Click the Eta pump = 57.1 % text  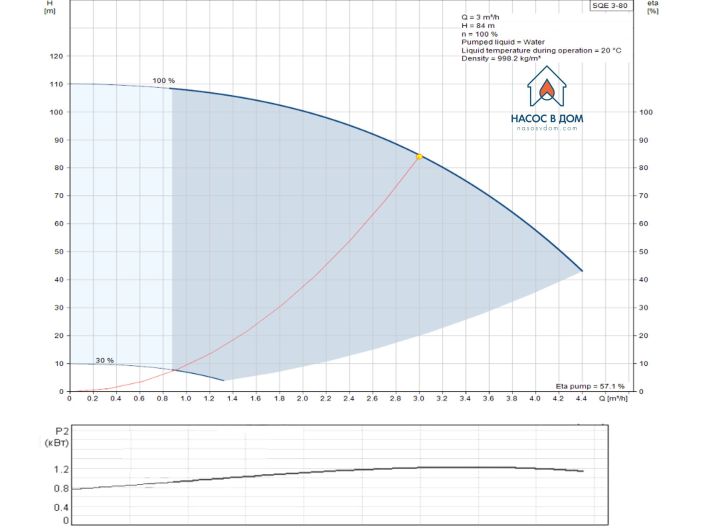590,385
